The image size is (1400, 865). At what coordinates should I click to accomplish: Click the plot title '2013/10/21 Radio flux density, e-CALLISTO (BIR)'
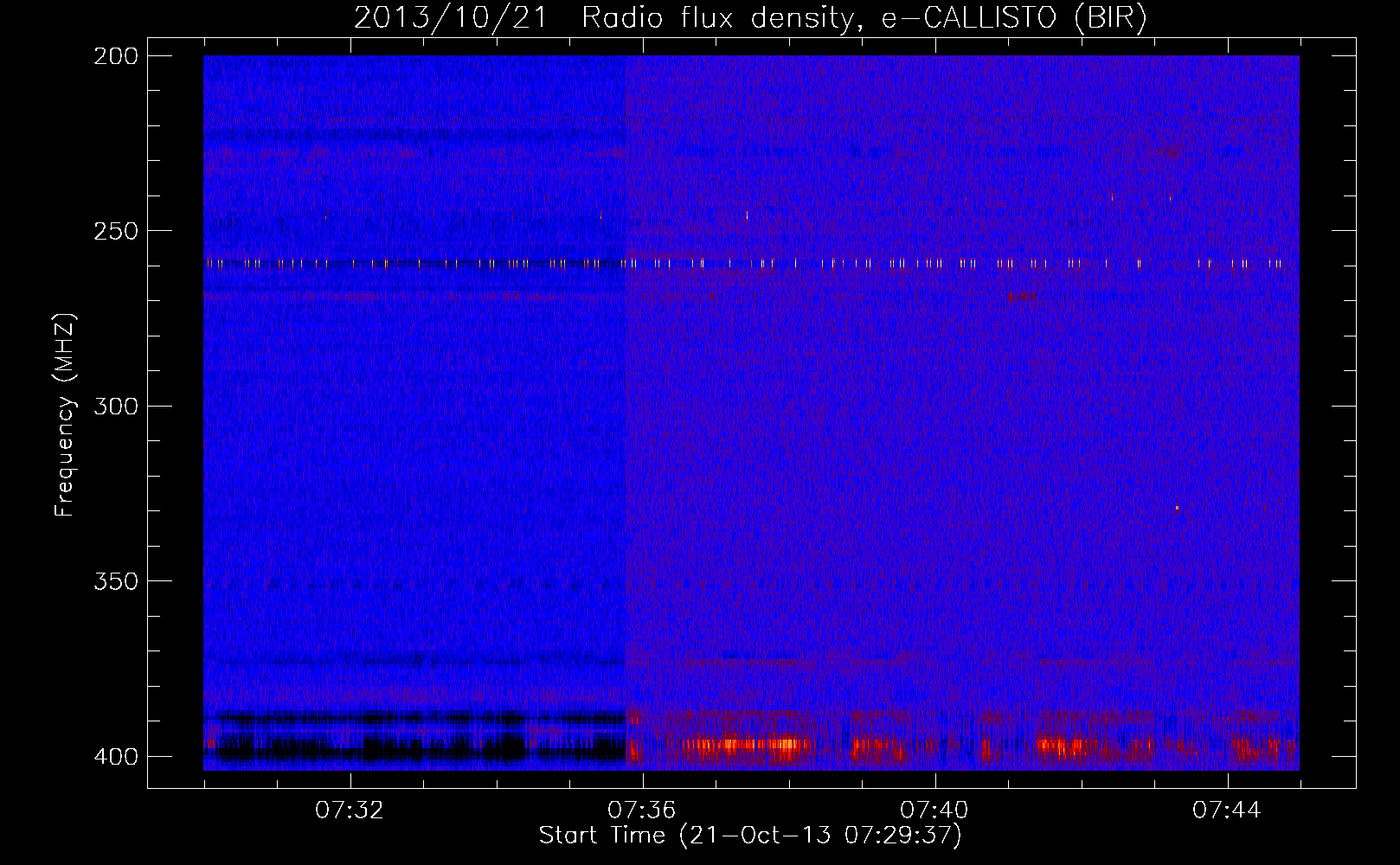point(750,18)
